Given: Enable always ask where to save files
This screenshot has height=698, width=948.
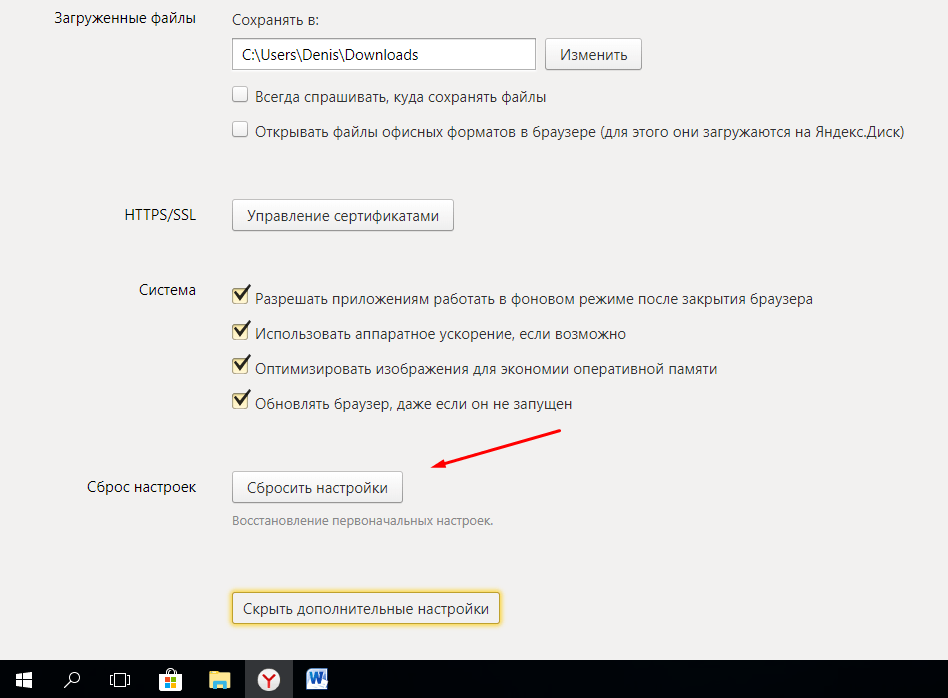Looking at the screenshot, I should click(x=240, y=95).
